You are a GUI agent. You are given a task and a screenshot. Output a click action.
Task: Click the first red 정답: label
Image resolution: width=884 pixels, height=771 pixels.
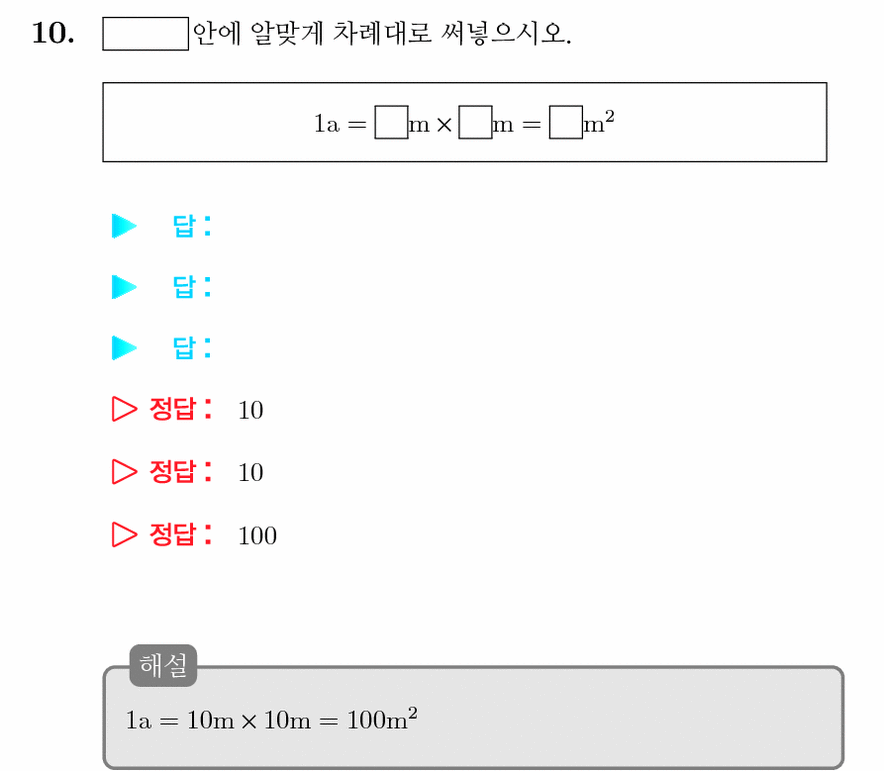point(181,409)
